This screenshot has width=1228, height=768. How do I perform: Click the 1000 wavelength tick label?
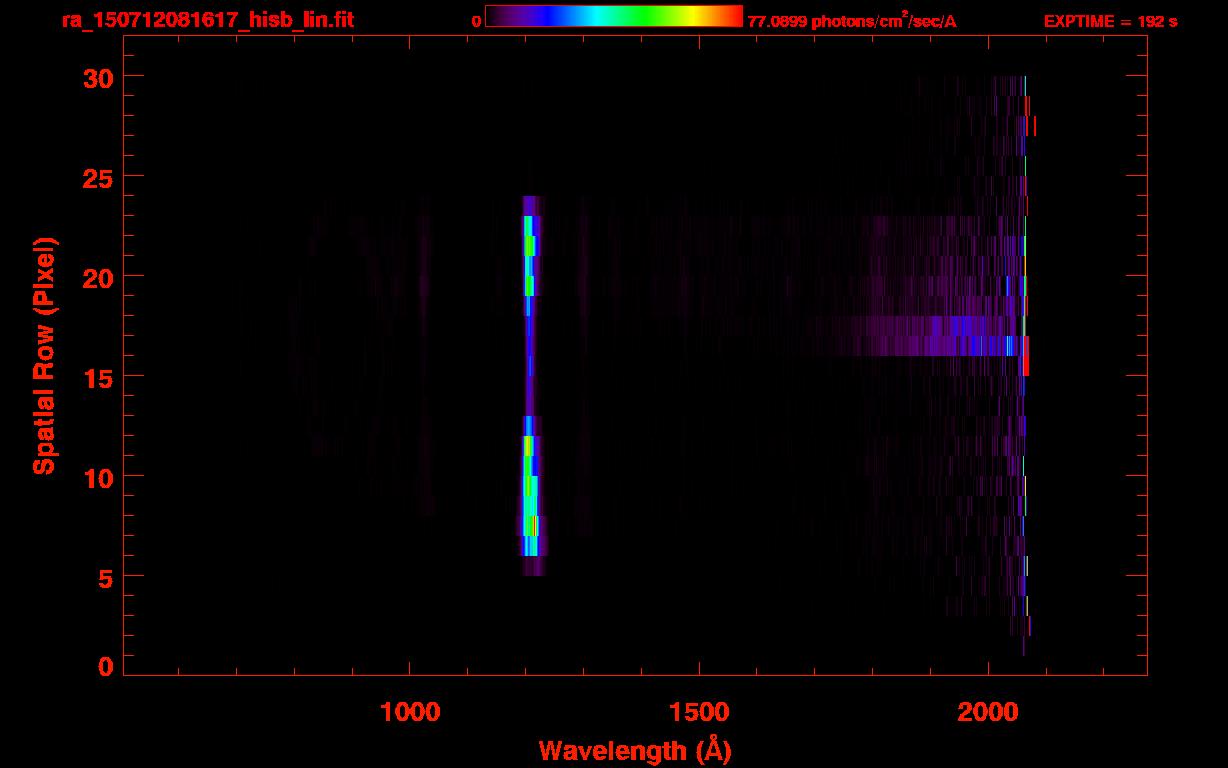click(x=409, y=712)
